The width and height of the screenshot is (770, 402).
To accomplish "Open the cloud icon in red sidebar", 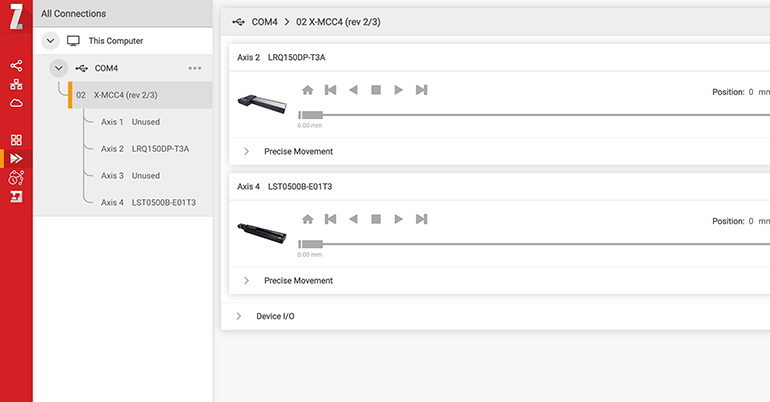I will coord(16,102).
